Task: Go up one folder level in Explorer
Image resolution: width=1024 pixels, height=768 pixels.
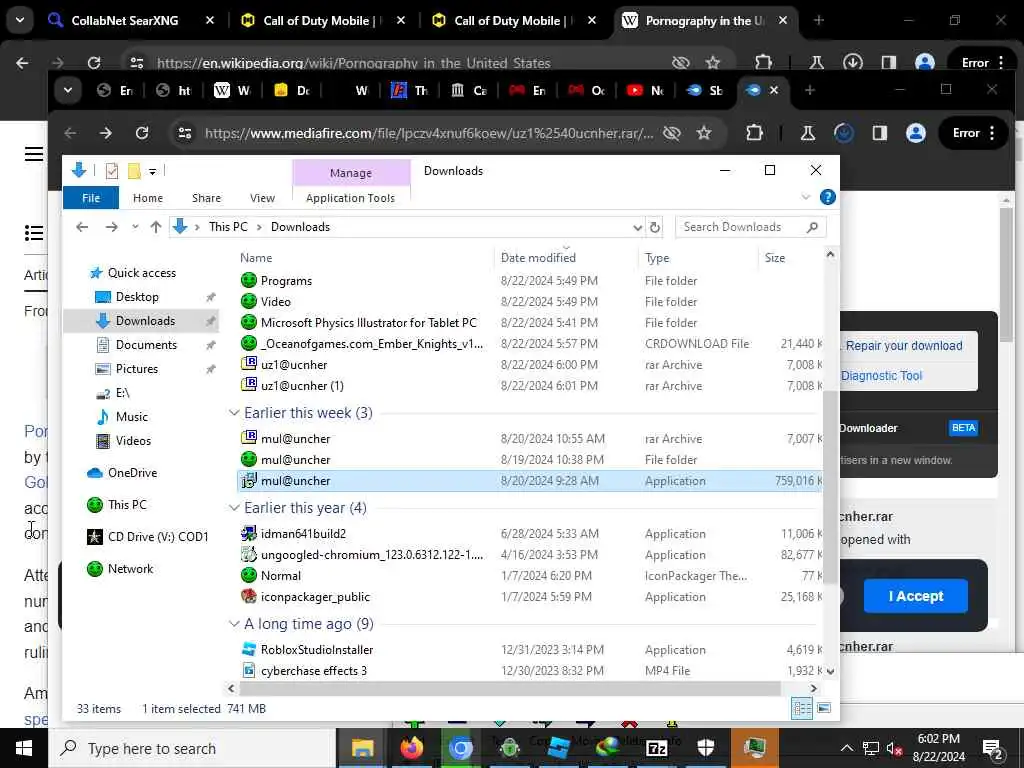Action: pos(155,227)
